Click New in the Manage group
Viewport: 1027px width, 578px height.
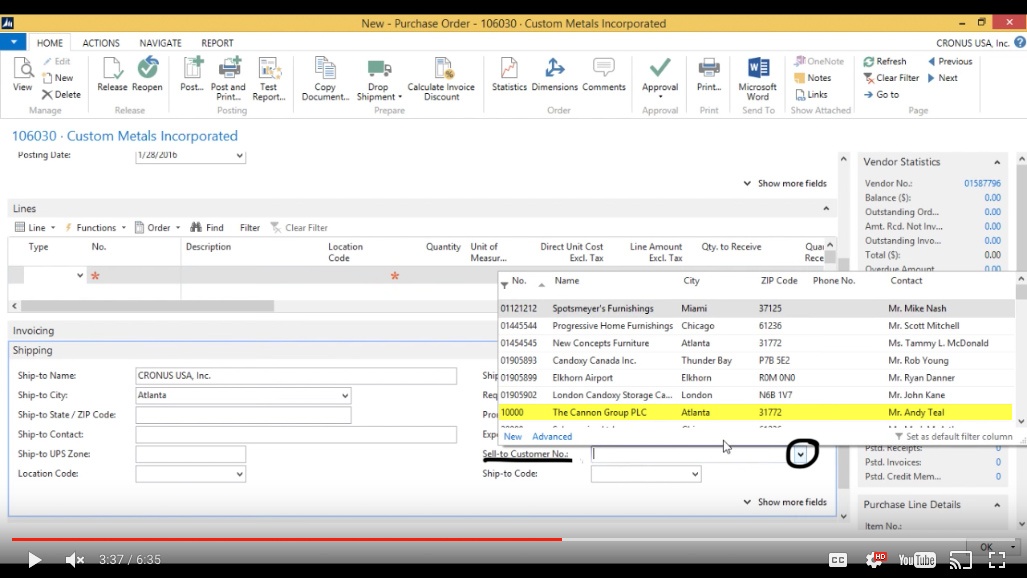tap(58, 78)
